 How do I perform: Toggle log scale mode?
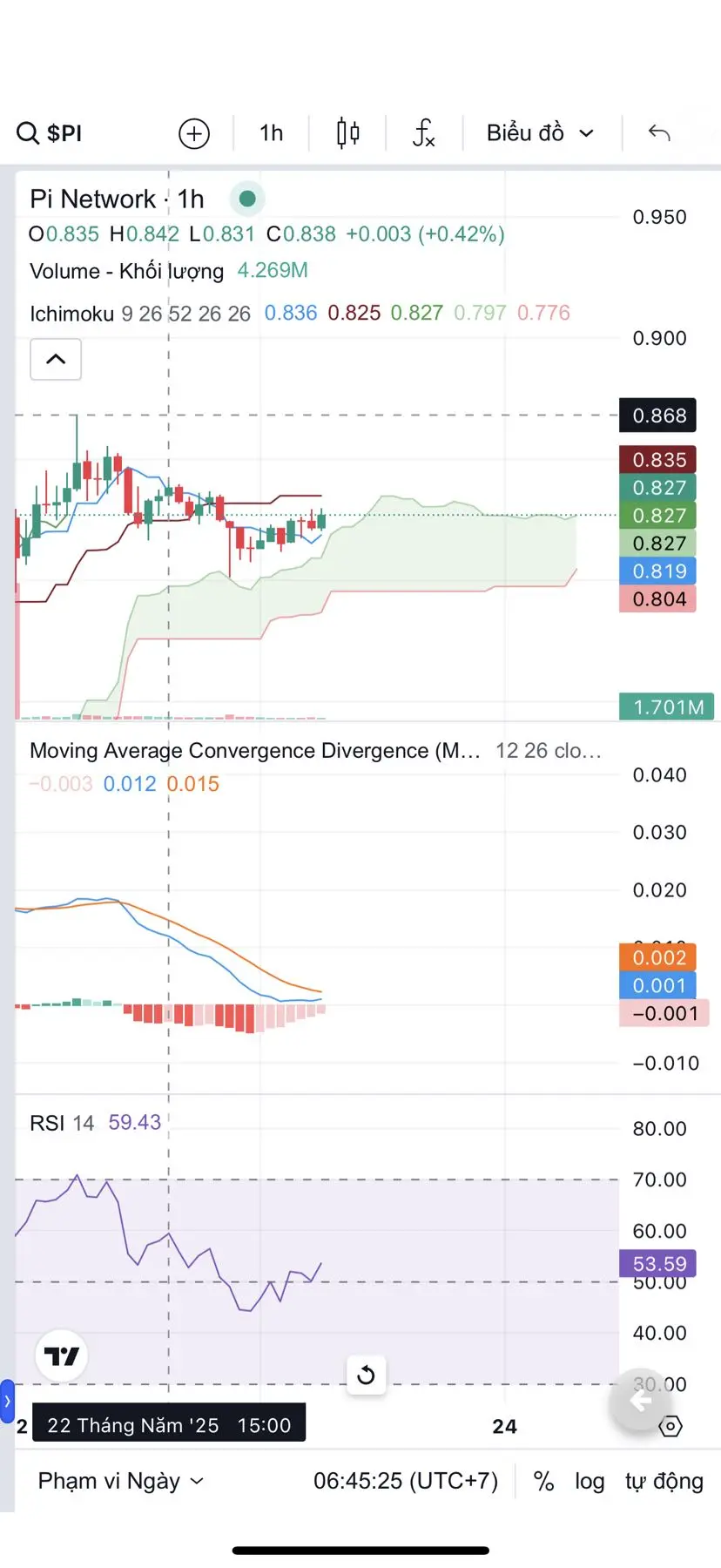pyautogui.click(x=590, y=1481)
